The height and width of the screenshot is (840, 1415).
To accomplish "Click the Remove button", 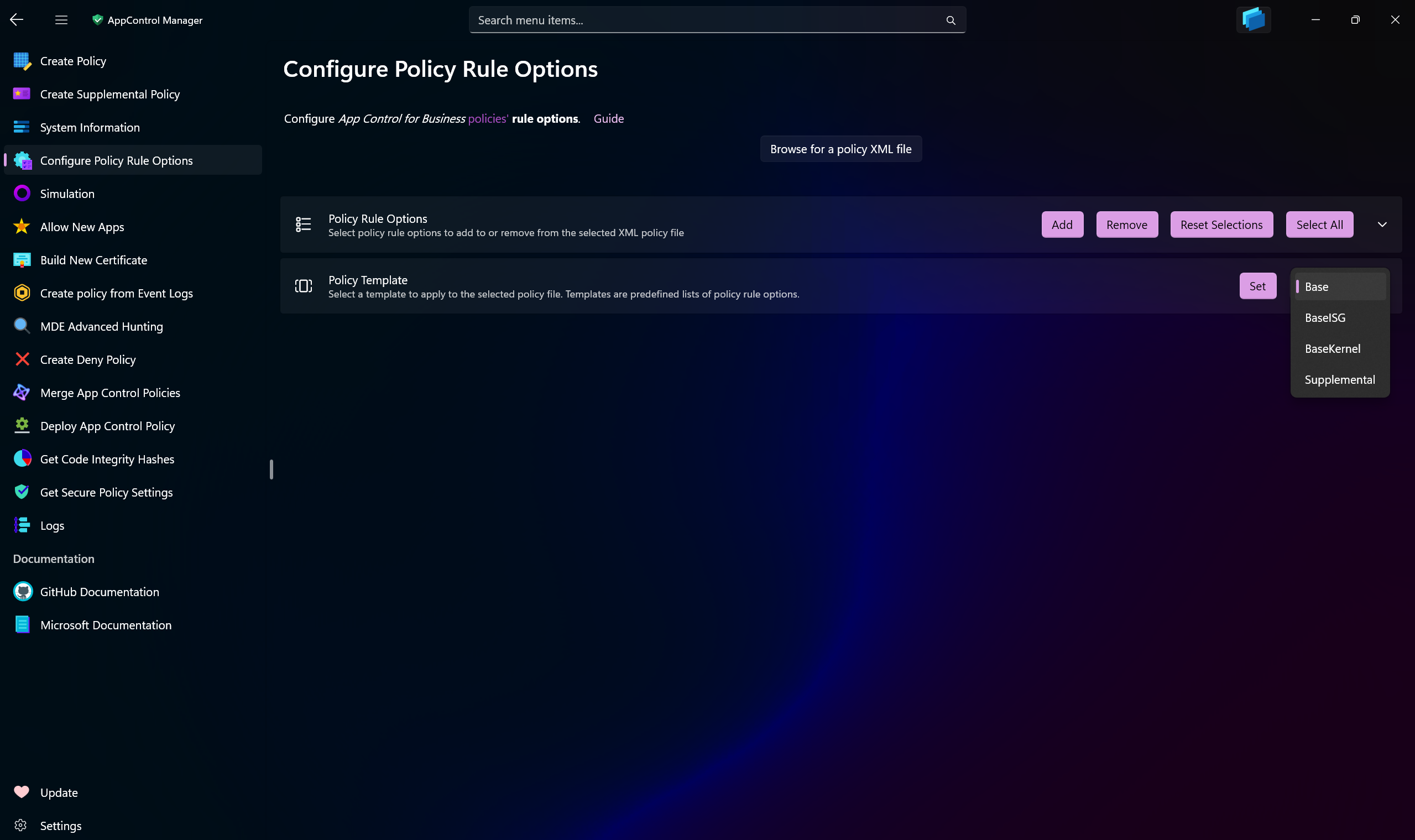I will point(1127,225).
